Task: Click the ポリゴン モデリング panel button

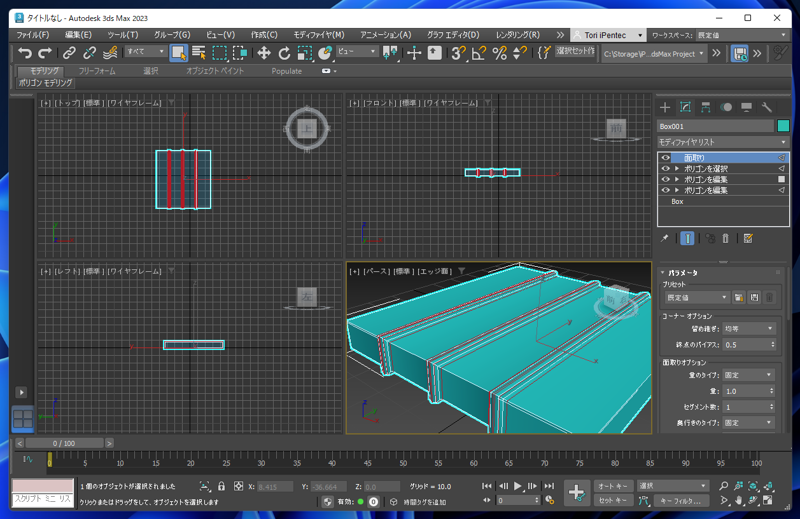Action: coord(45,83)
